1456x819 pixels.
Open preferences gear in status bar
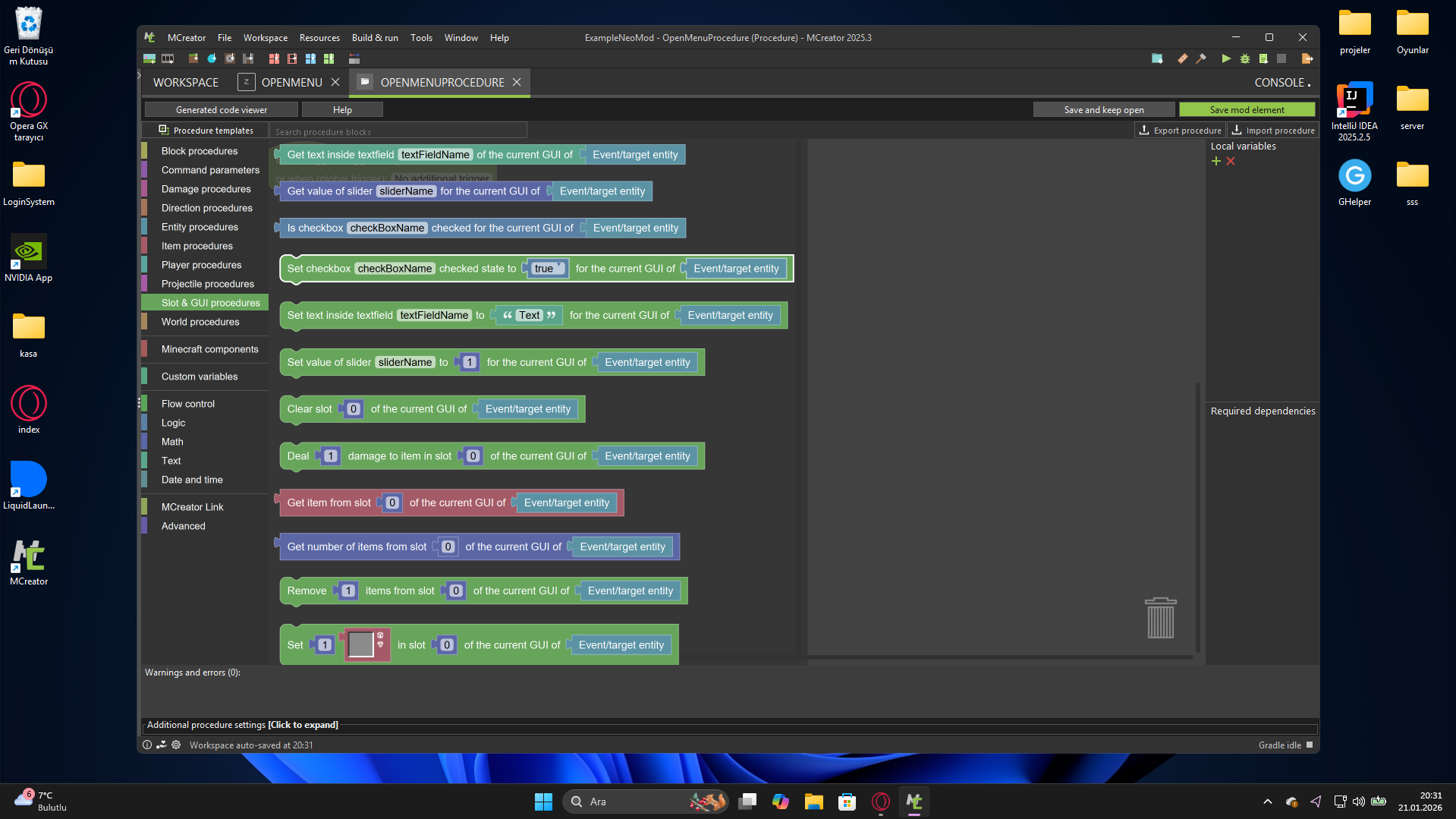click(x=176, y=745)
